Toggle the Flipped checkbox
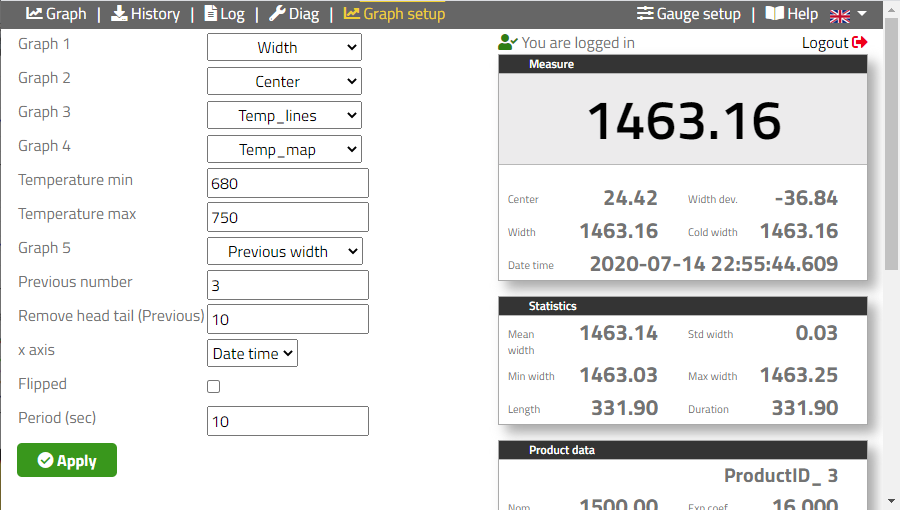900x518 pixels. pos(213,386)
